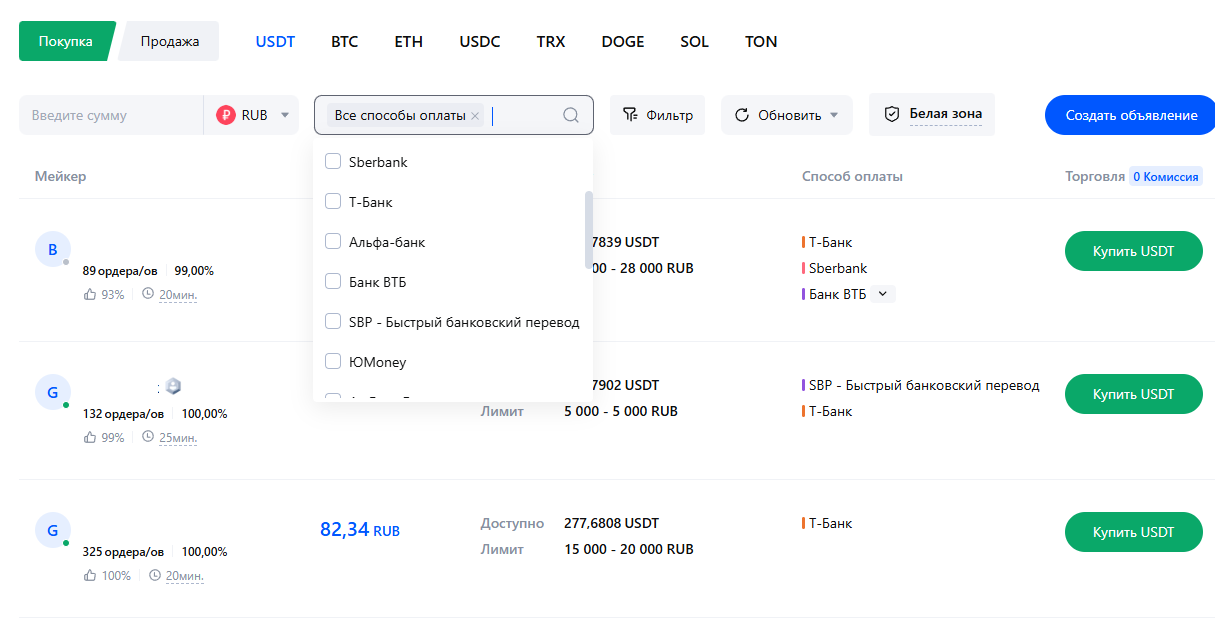
Task: Click avatar B of the first maker
Action: [53, 250]
